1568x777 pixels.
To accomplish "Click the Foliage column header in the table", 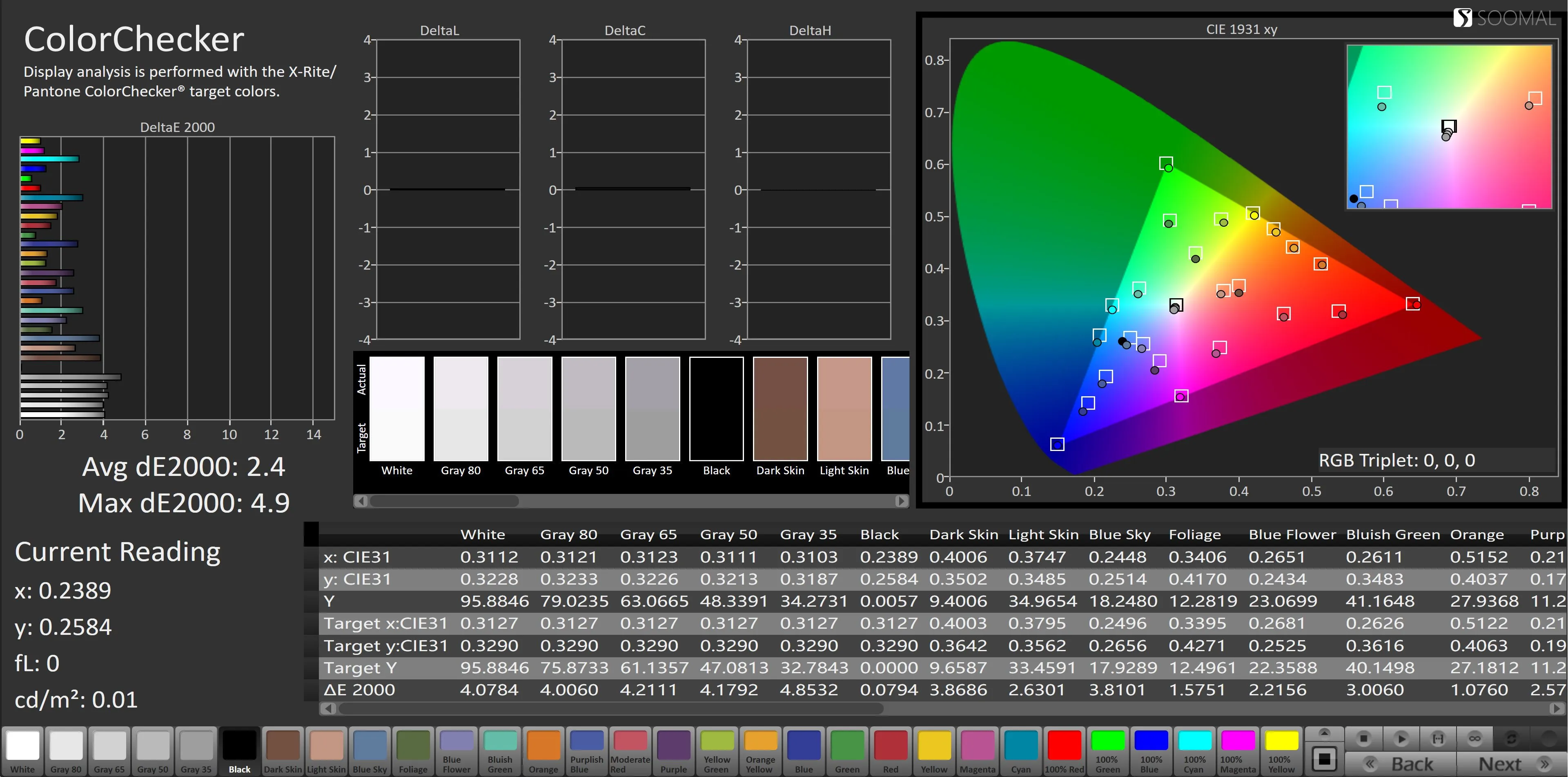I will (x=1194, y=535).
